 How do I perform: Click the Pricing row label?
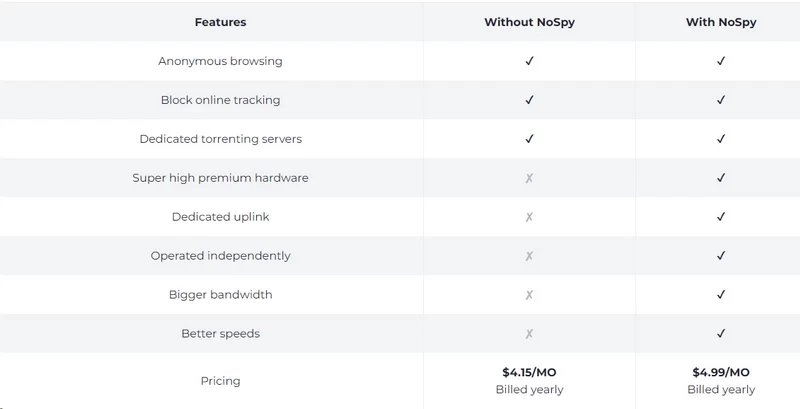[220, 381]
